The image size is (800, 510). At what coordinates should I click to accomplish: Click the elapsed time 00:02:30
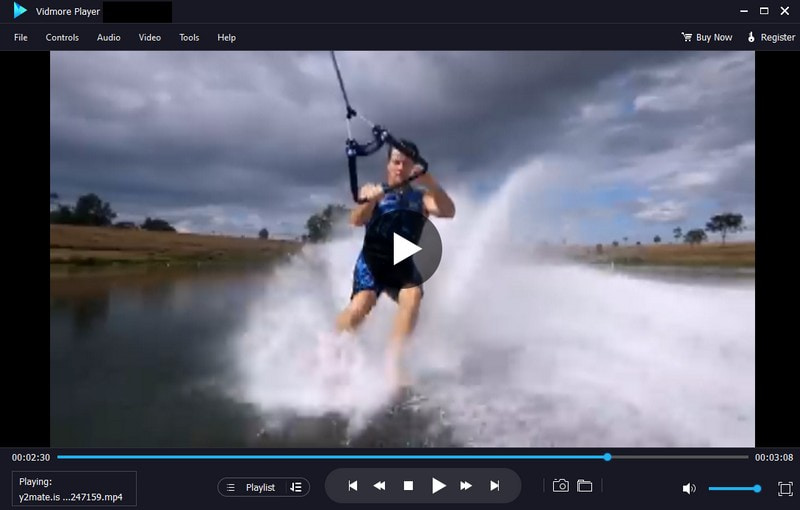[x=31, y=457]
